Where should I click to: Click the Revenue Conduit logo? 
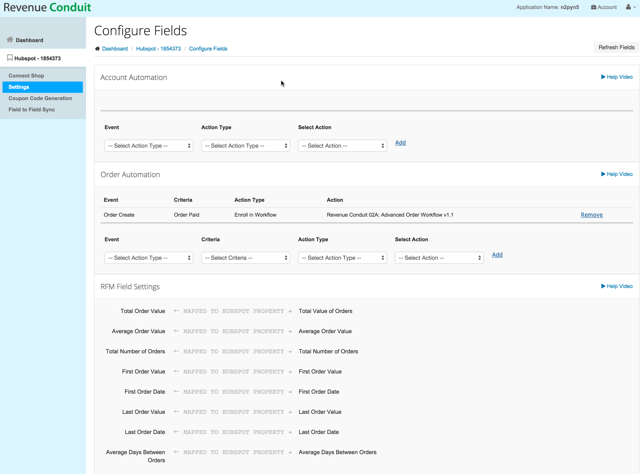47,7
